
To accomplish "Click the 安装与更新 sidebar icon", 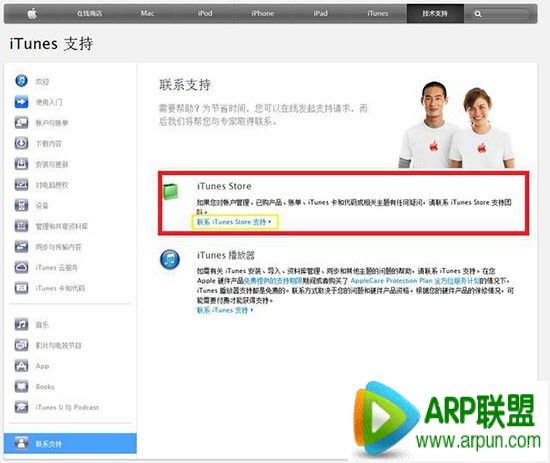I will click(21, 164).
